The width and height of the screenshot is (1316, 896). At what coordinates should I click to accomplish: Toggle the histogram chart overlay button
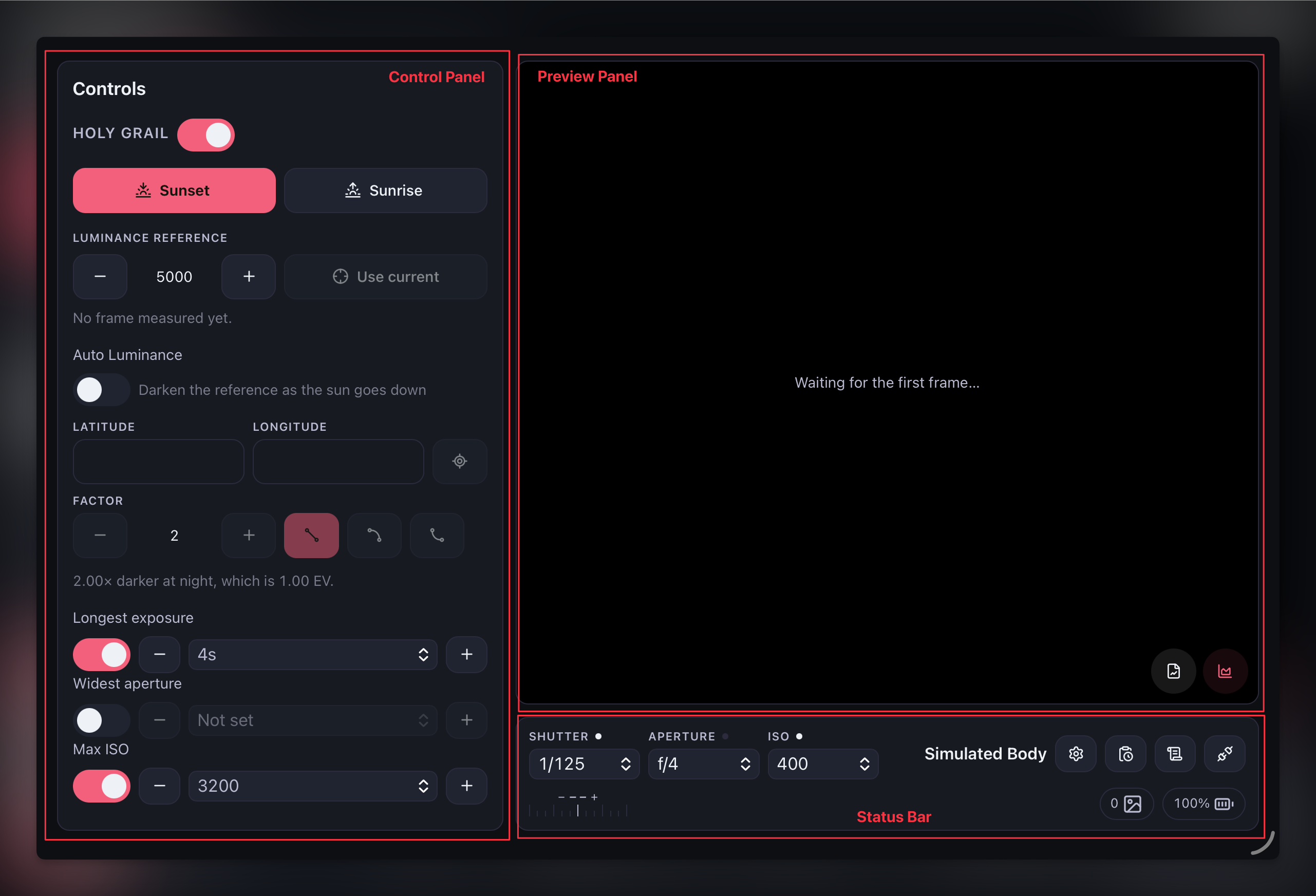(1225, 671)
